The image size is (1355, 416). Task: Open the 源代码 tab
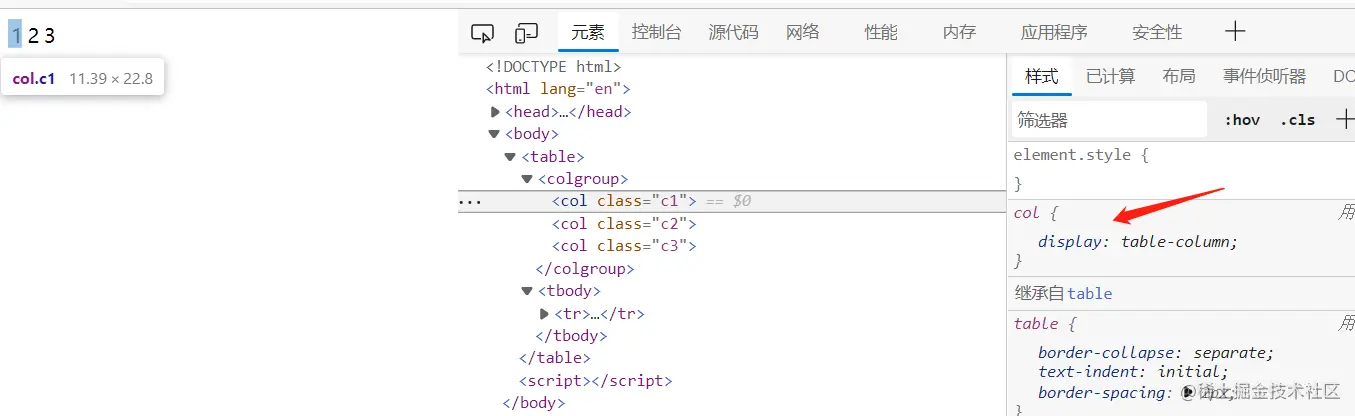[x=733, y=32]
